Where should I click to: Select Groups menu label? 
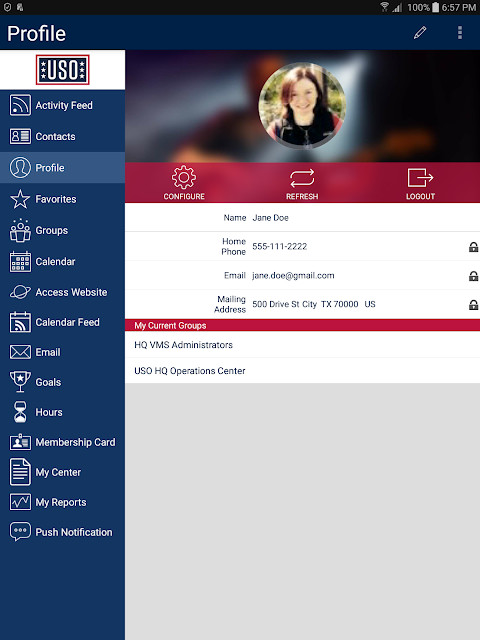point(52,230)
